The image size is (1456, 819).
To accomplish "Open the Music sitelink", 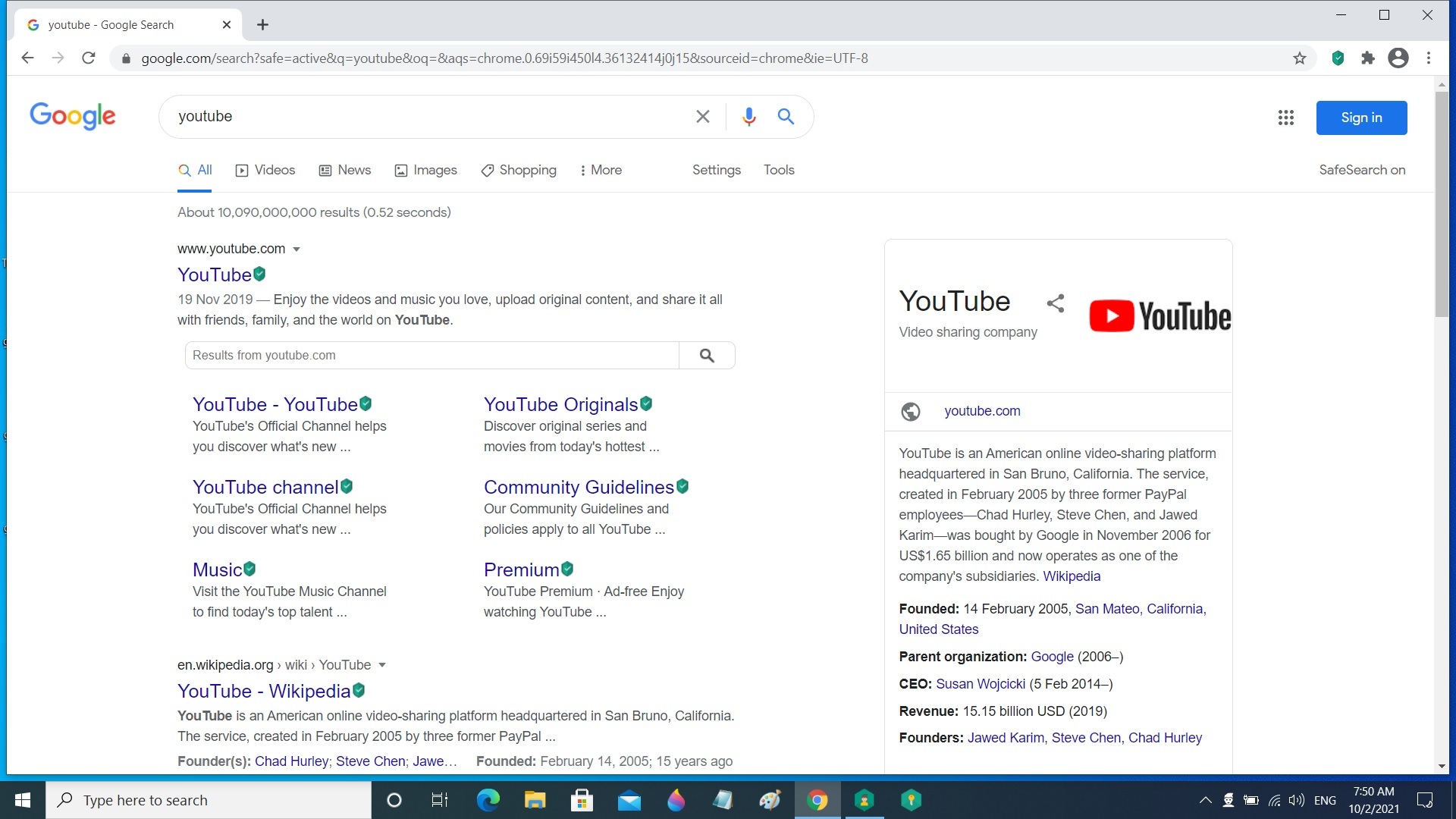I will [x=217, y=570].
